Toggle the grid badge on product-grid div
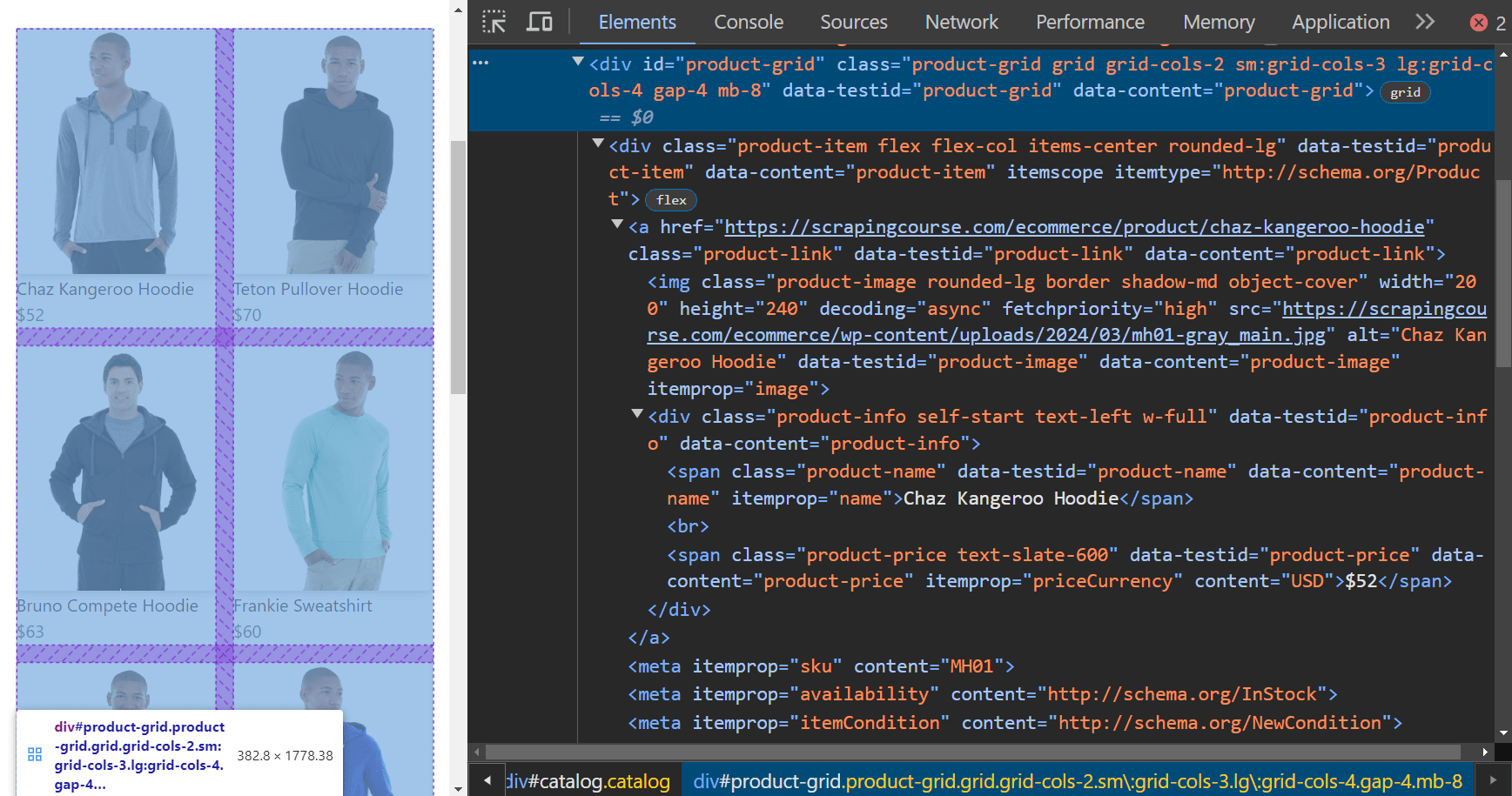This screenshot has height=796, width=1512. point(1405,92)
